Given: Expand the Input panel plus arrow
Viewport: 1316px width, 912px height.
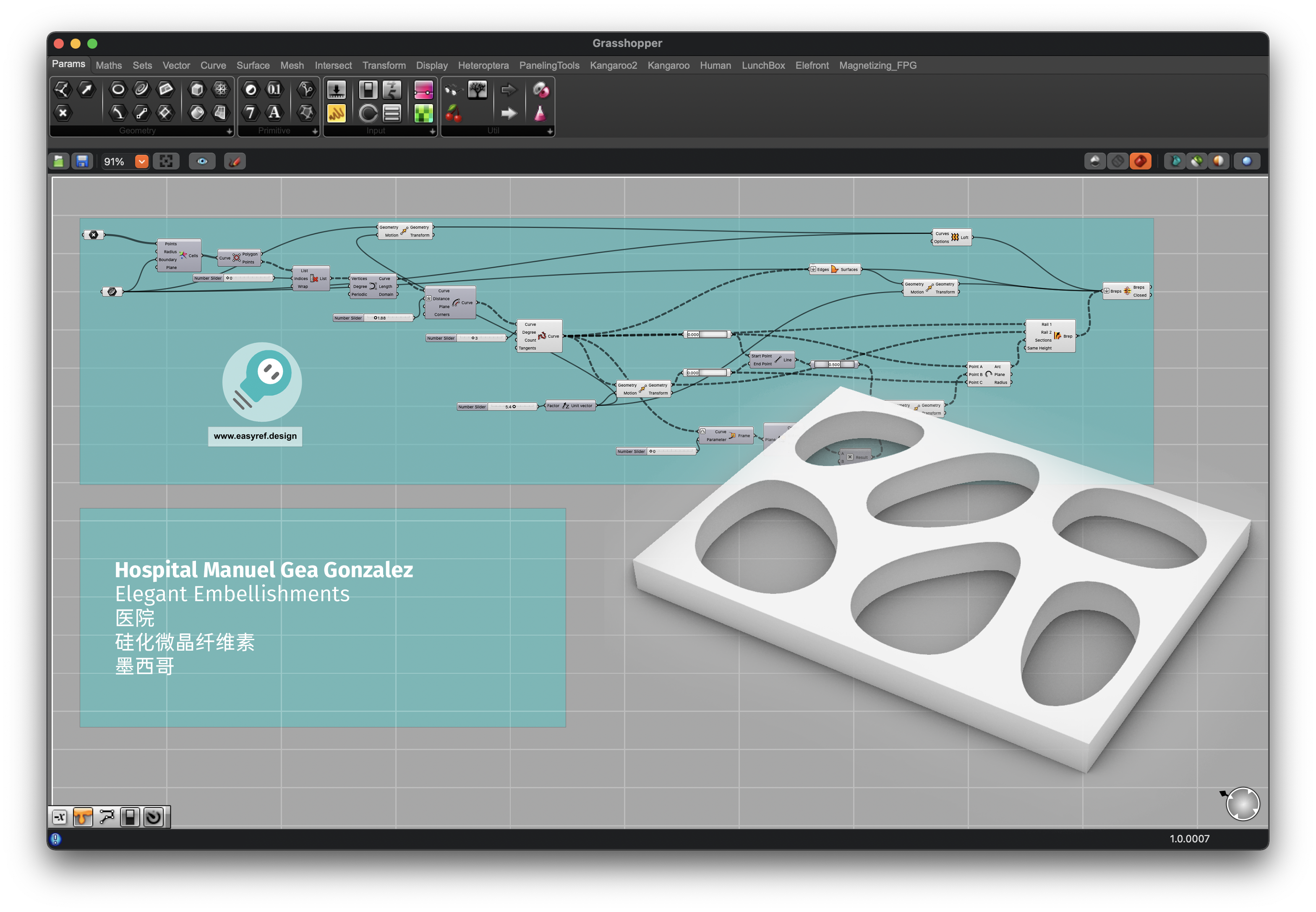Looking at the screenshot, I should [432, 131].
